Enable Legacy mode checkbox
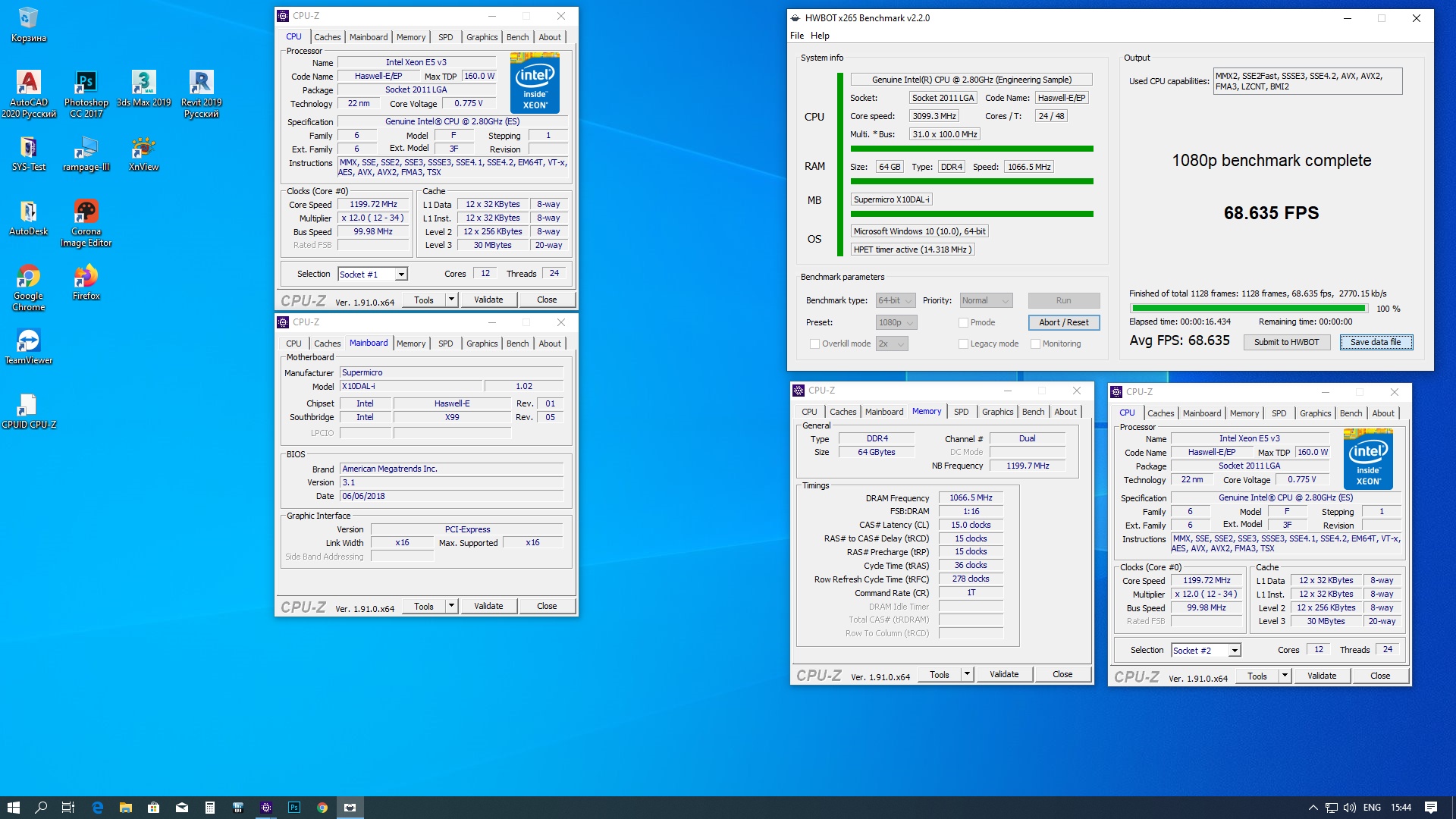 point(963,344)
